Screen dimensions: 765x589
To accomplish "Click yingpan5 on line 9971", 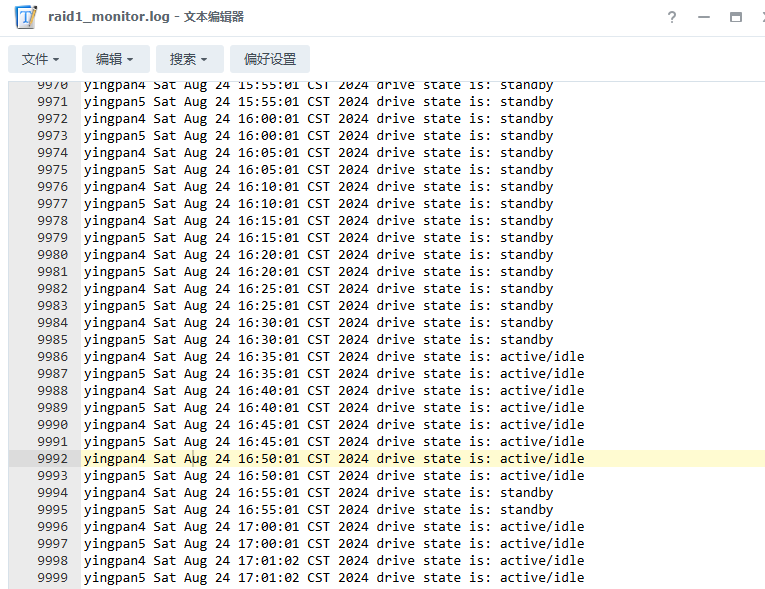I will pos(114,102).
